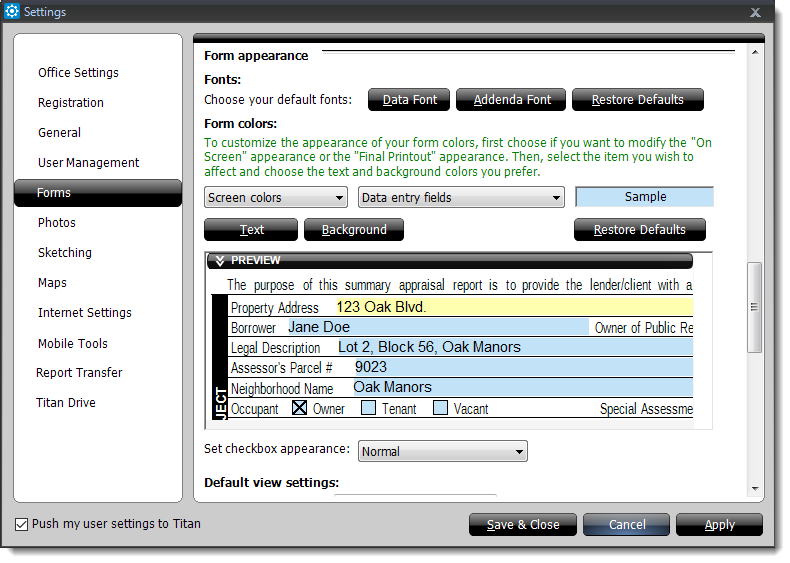790x563 pixels.
Task: Open the Screen colors dropdown
Action: tap(275, 198)
